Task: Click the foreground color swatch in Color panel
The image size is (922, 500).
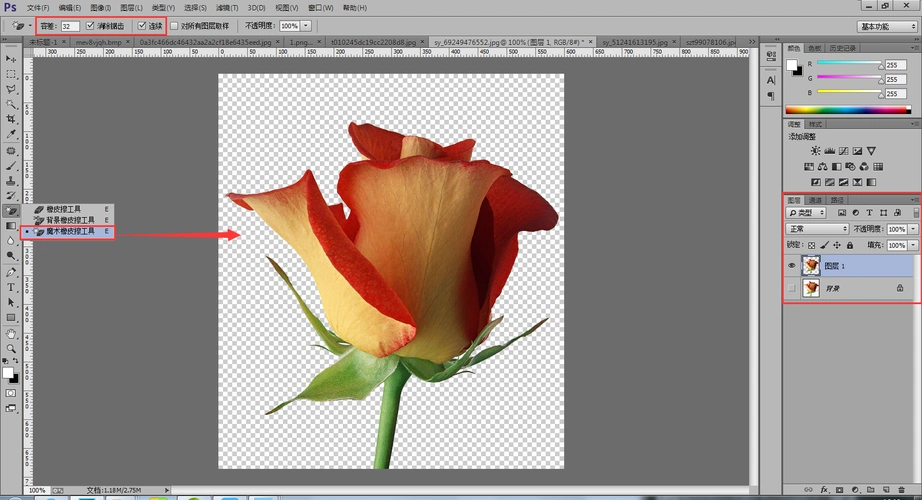Action: (x=793, y=65)
